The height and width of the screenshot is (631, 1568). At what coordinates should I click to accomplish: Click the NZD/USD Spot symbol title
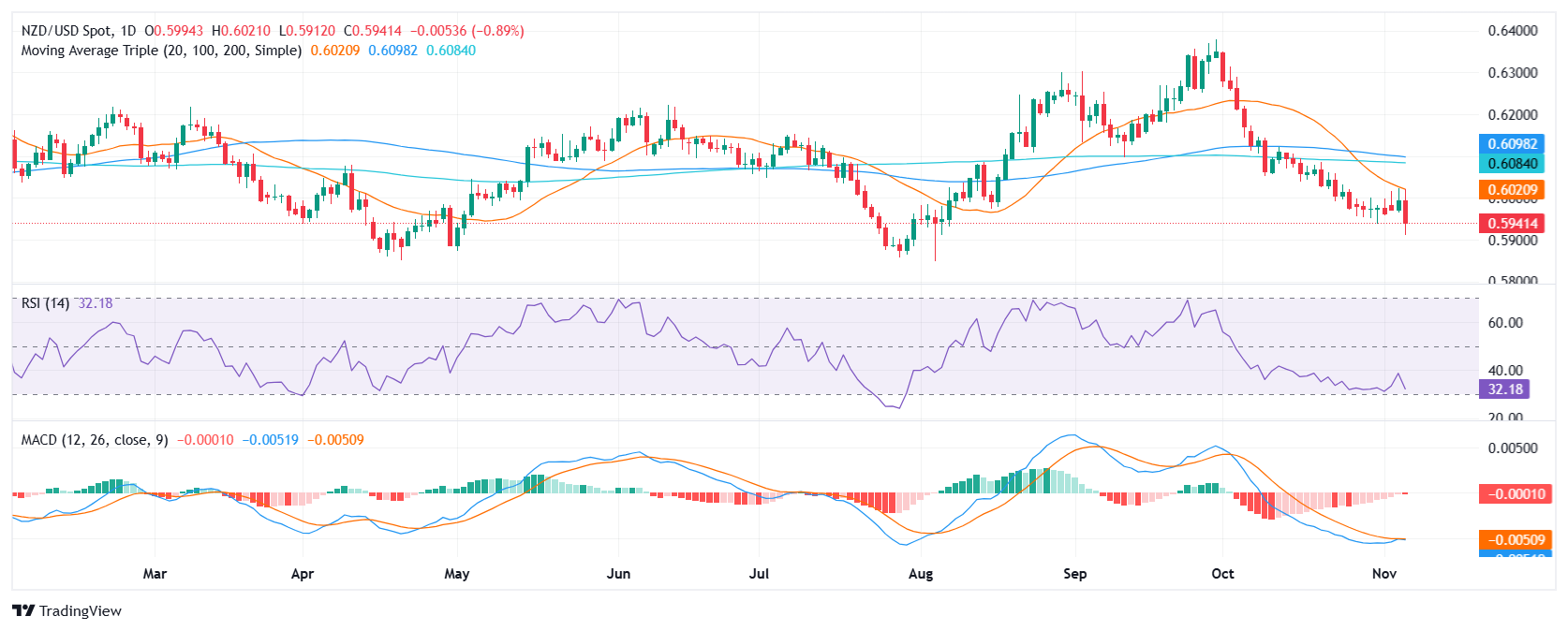(79, 31)
